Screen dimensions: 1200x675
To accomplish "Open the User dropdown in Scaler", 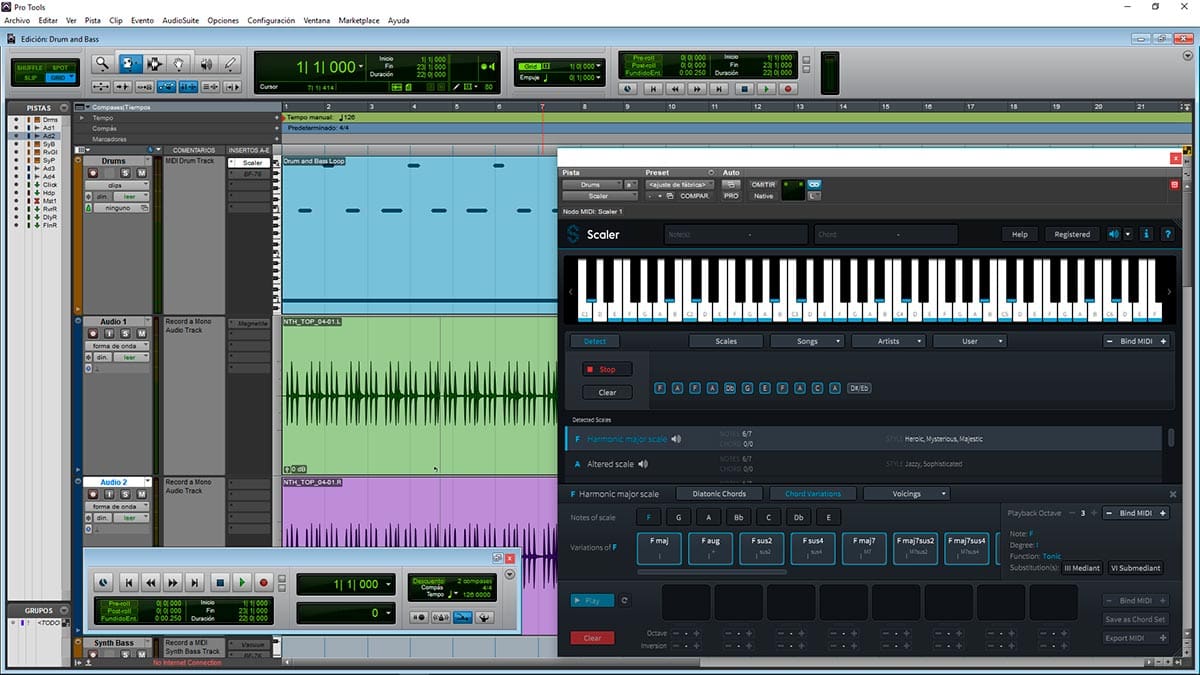I will pos(969,341).
